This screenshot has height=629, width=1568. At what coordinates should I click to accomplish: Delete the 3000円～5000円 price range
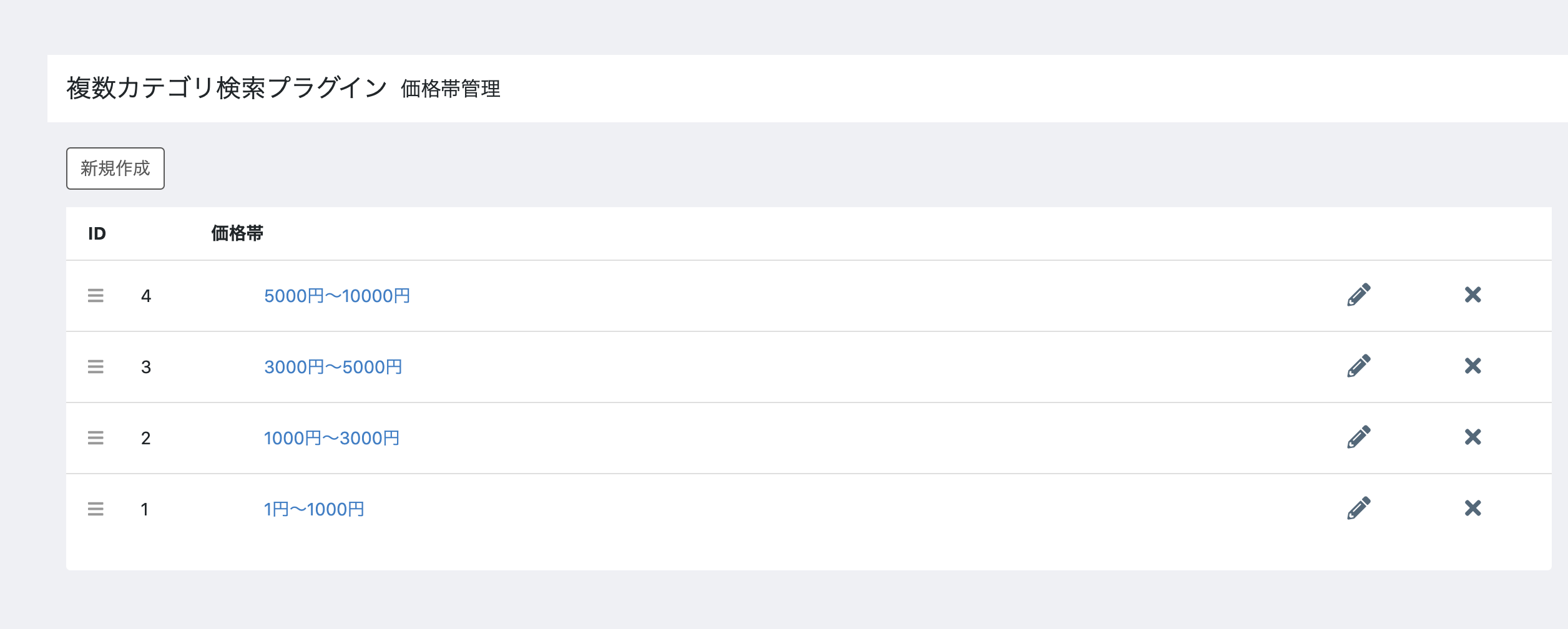coord(1472,366)
